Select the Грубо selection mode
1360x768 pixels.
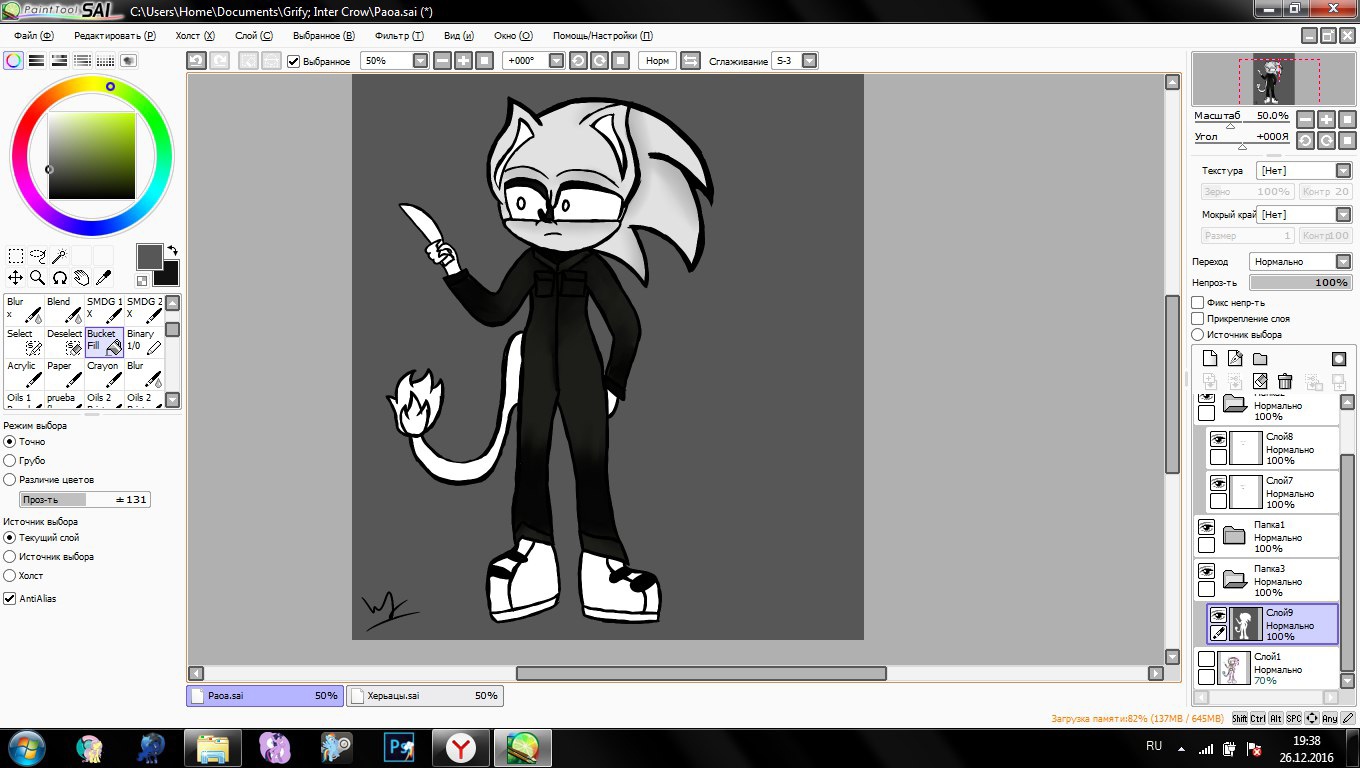pos(10,461)
